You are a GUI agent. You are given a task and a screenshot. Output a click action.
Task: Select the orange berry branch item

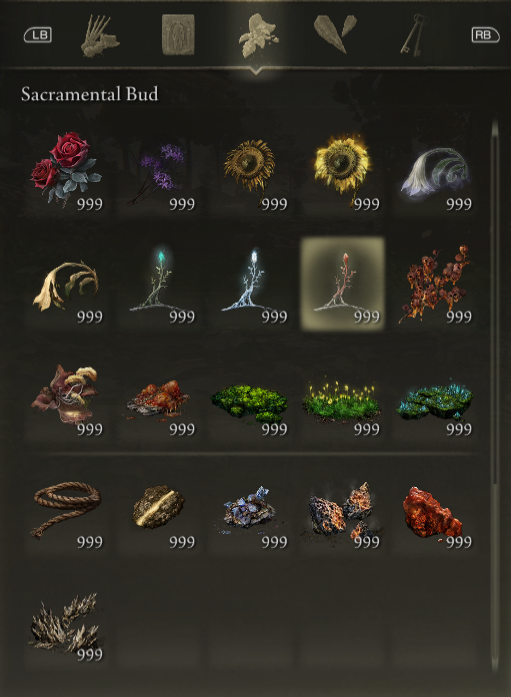435,284
